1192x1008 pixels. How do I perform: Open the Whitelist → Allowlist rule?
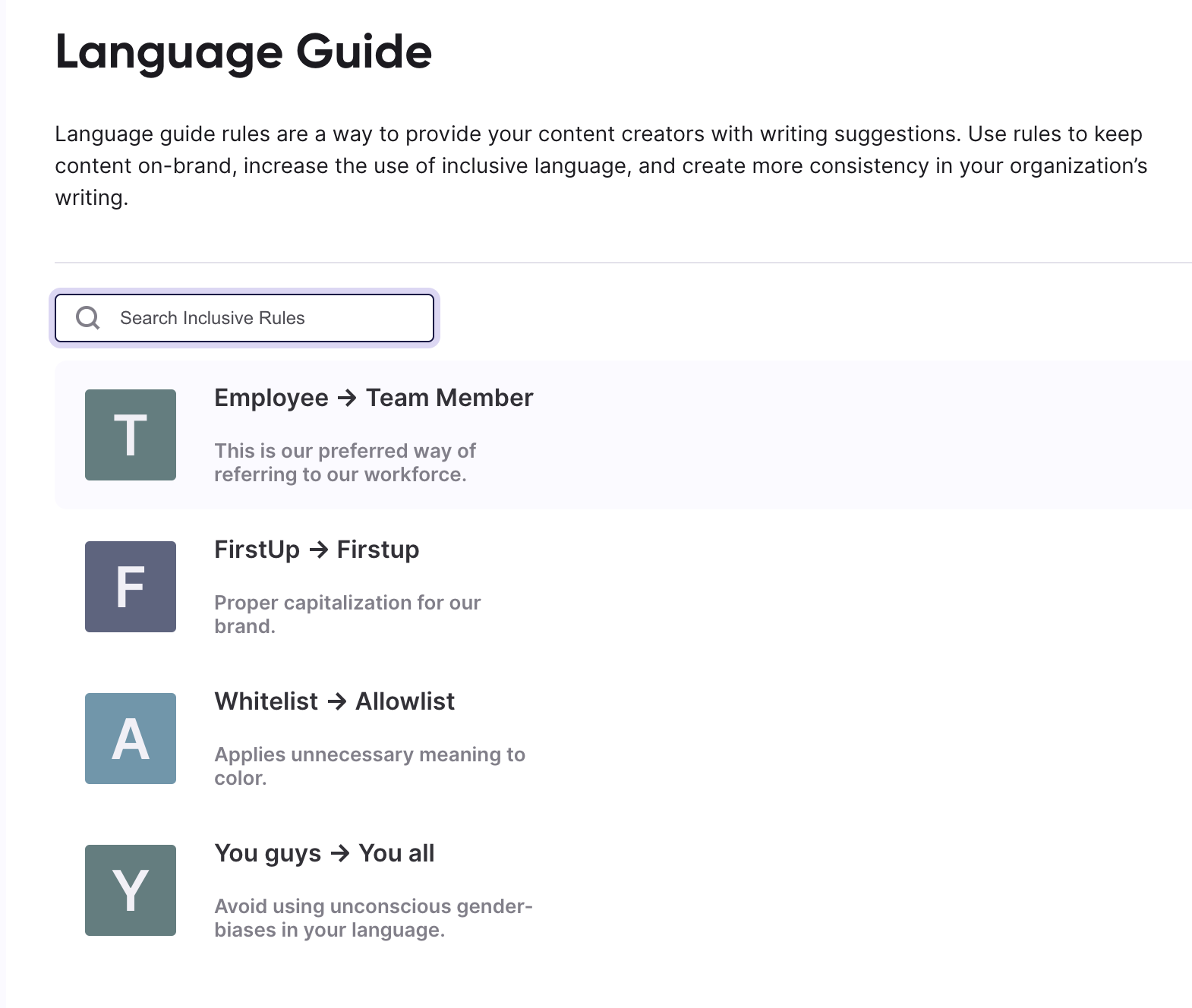pos(334,701)
